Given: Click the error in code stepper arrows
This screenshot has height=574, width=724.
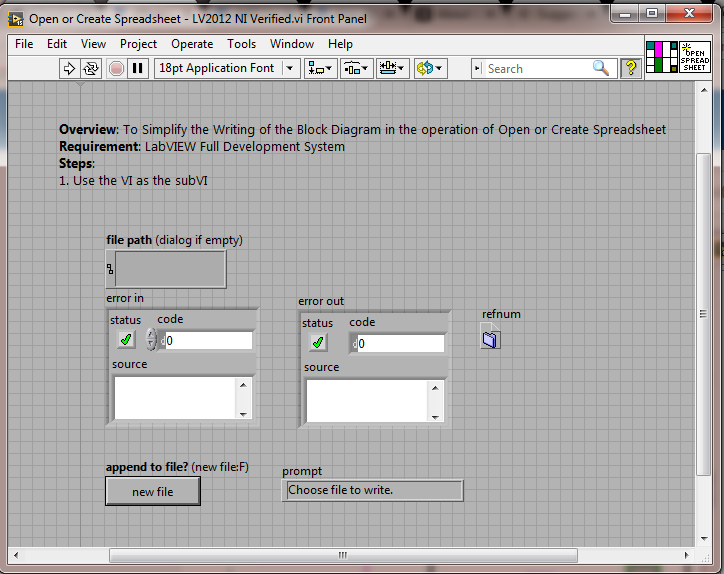Looking at the screenshot, I should pyautogui.click(x=151, y=340).
